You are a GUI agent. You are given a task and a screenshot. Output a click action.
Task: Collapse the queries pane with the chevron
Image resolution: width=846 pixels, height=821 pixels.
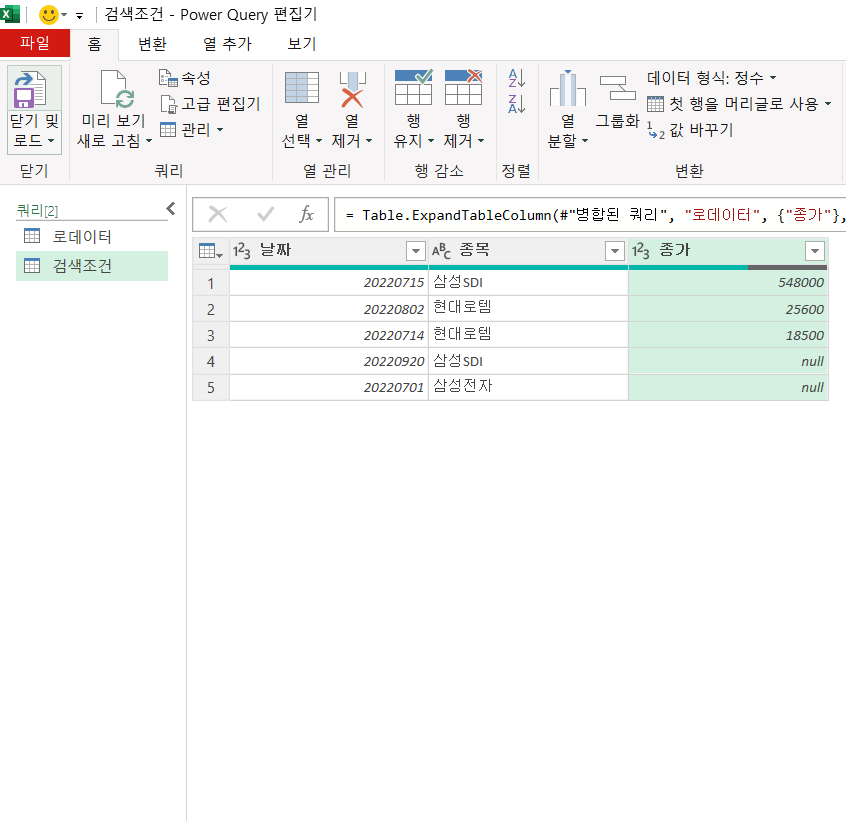coord(171,209)
